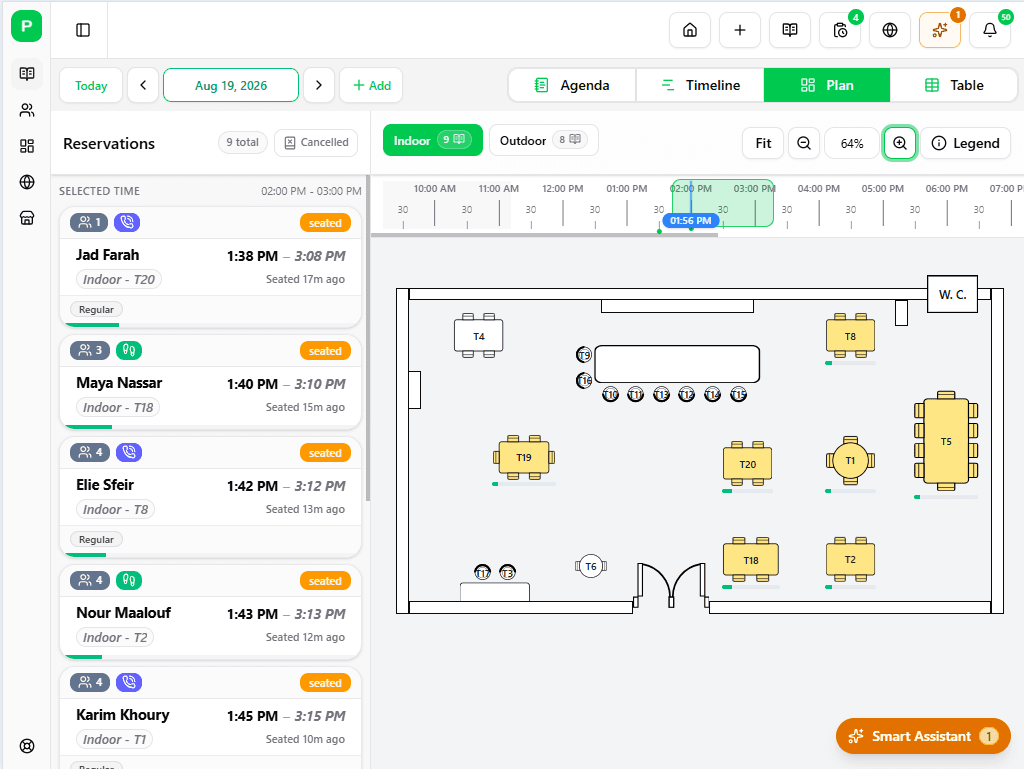The height and width of the screenshot is (769, 1024).
Task: Open Nour Maalouf reservation card
Action: click(210, 612)
